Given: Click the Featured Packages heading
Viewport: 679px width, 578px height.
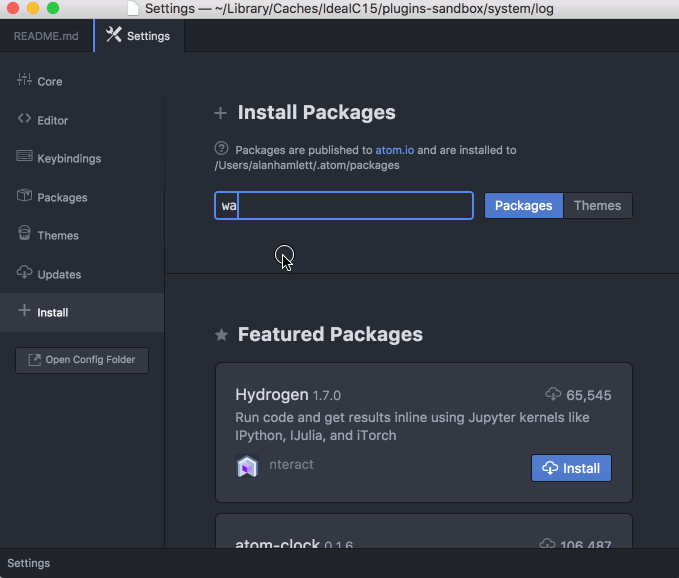Looking at the screenshot, I should click(330, 335).
